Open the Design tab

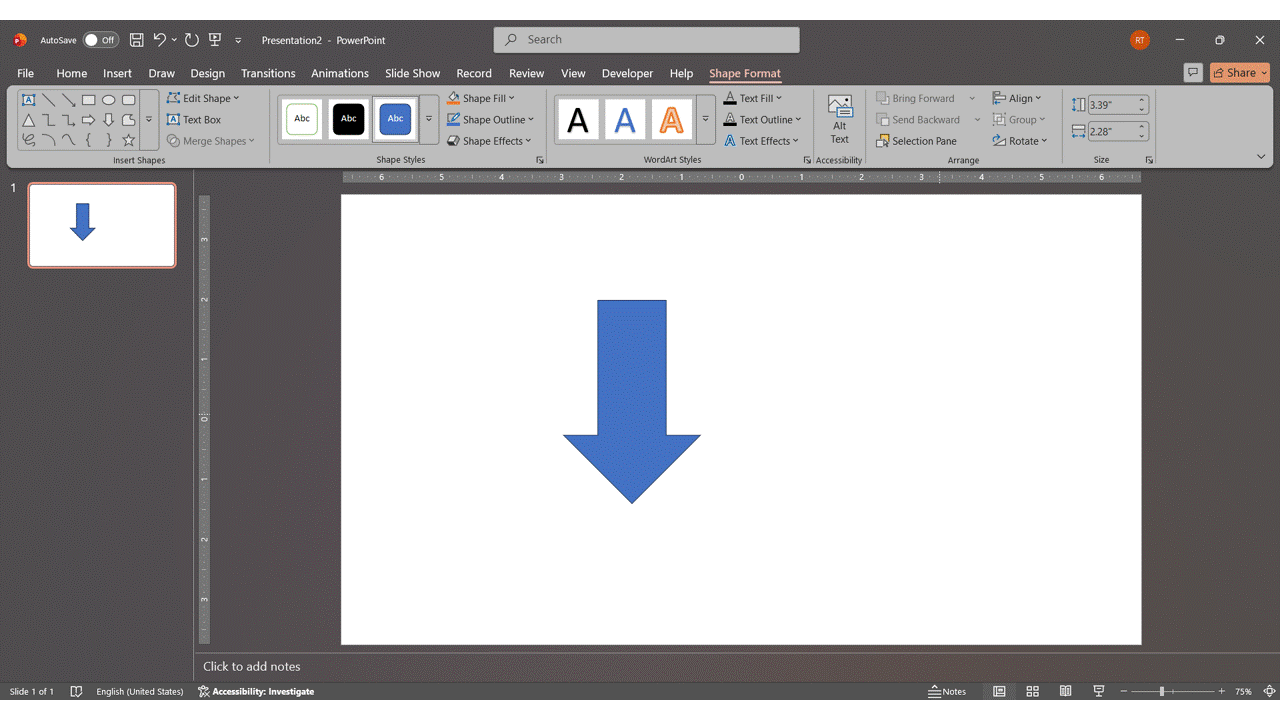tap(207, 73)
